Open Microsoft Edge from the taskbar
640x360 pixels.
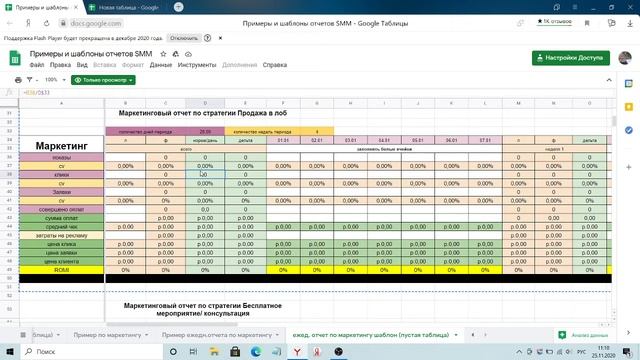256,351
